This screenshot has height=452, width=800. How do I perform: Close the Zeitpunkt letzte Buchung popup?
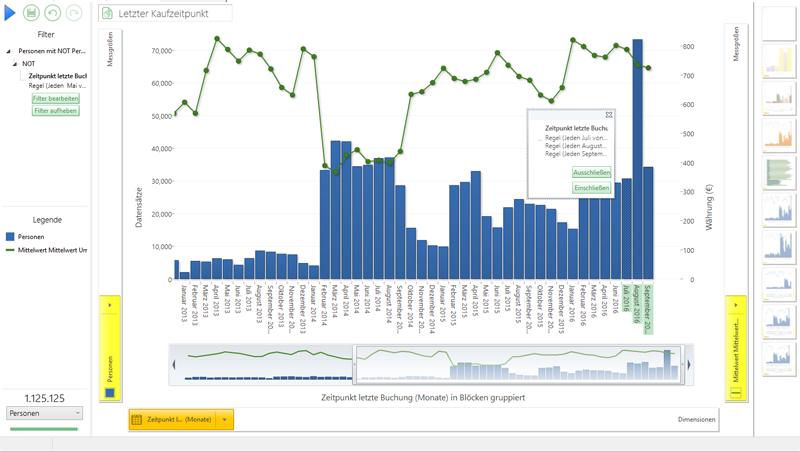pyautogui.click(x=609, y=115)
